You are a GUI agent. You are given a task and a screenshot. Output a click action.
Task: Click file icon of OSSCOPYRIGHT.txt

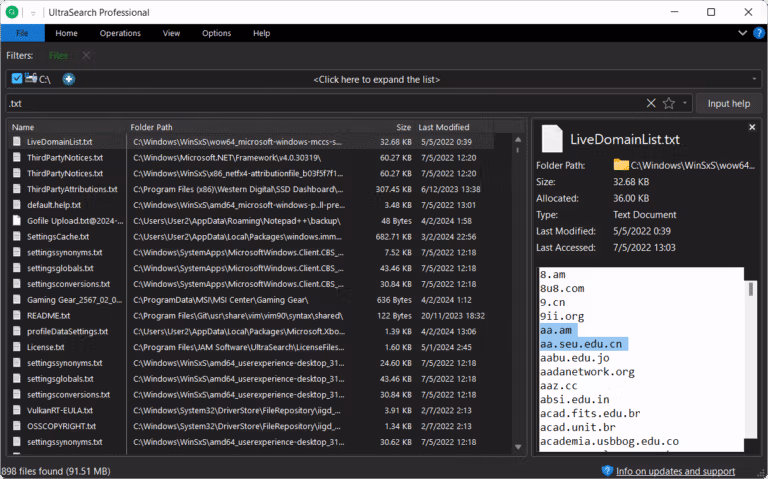click(17, 426)
